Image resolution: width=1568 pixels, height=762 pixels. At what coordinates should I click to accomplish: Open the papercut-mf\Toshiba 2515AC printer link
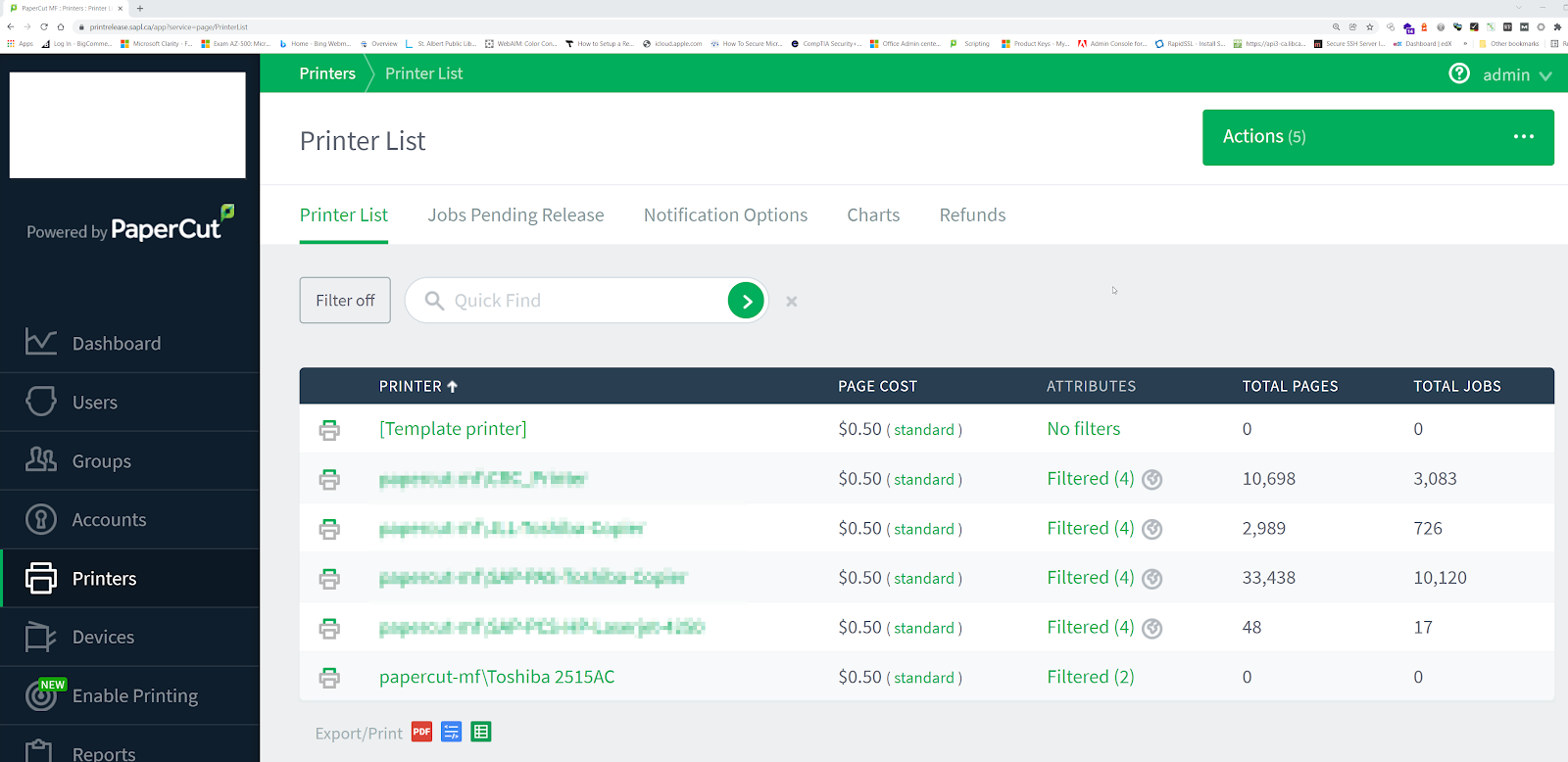[x=497, y=677]
